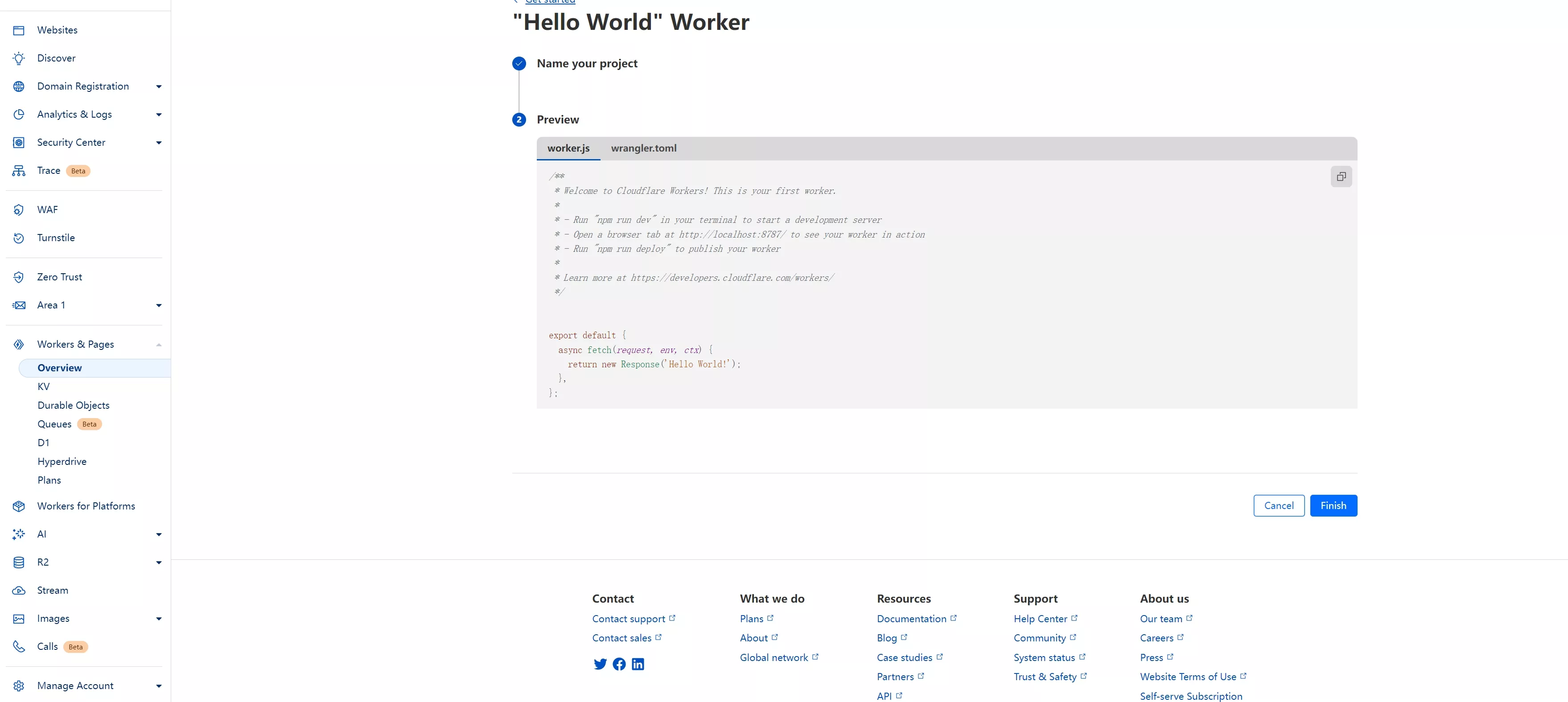Open the LinkedIn social icon
Image resolution: width=1568 pixels, height=702 pixels.
tap(637, 664)
